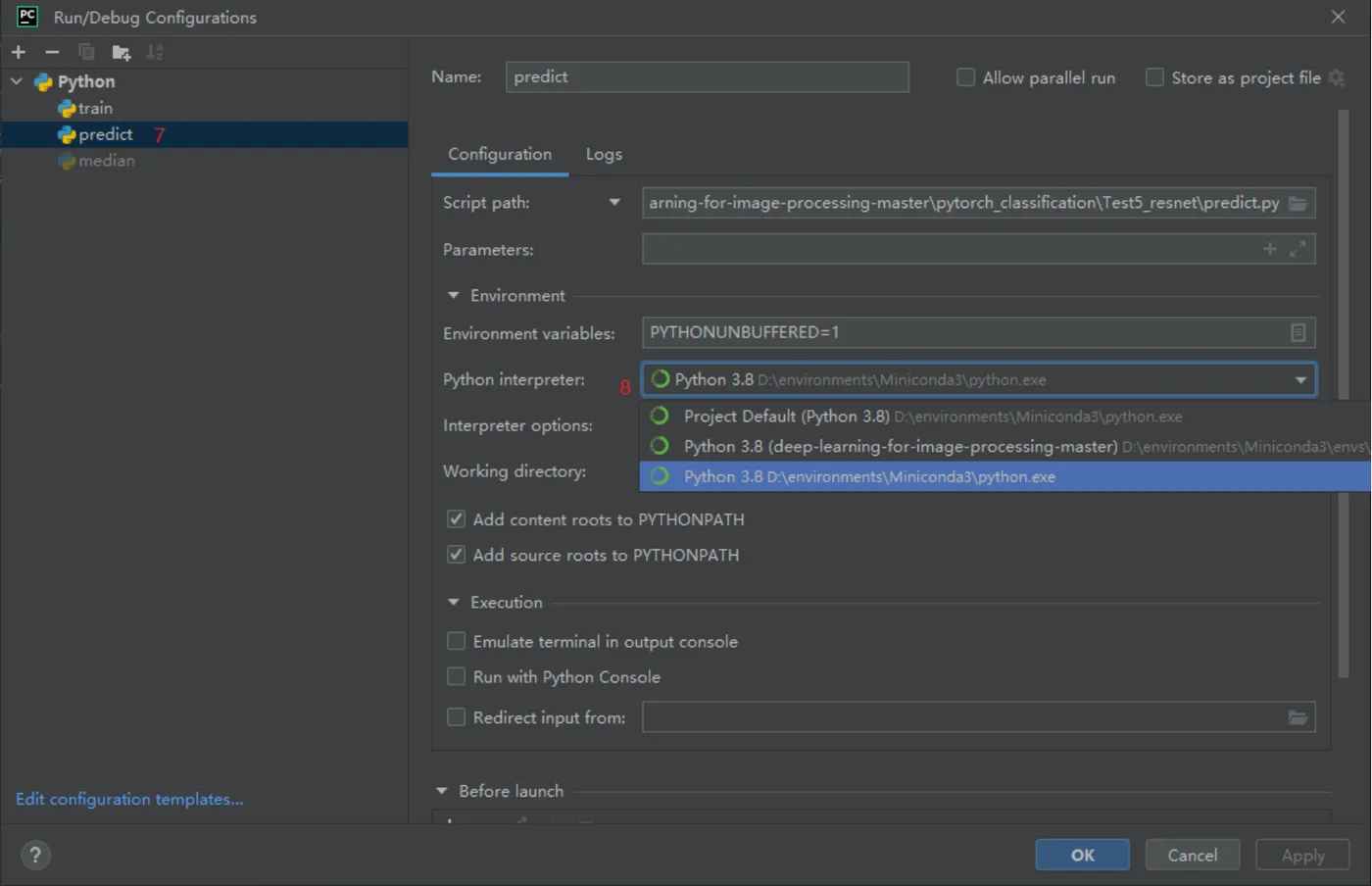1372x886 pixels.
Task: Select the predict configuration
Action: point(204,134)
